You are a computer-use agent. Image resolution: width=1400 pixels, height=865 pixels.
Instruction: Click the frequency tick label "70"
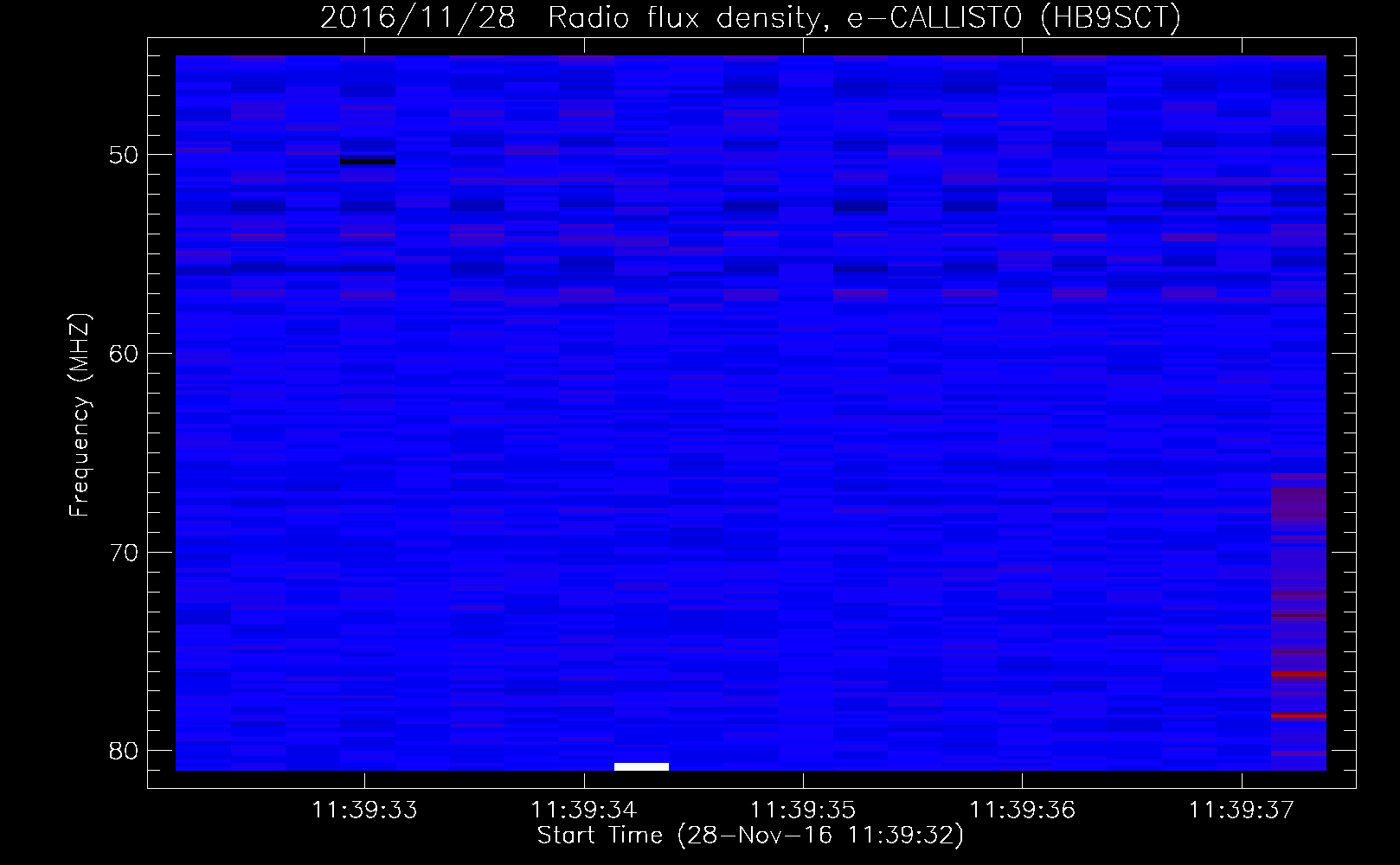[x=124, y=552]
